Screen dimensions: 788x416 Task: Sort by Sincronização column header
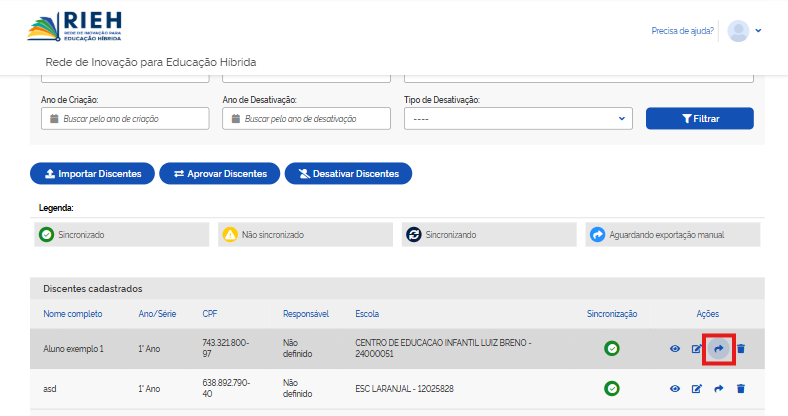[x=612, y=314]
